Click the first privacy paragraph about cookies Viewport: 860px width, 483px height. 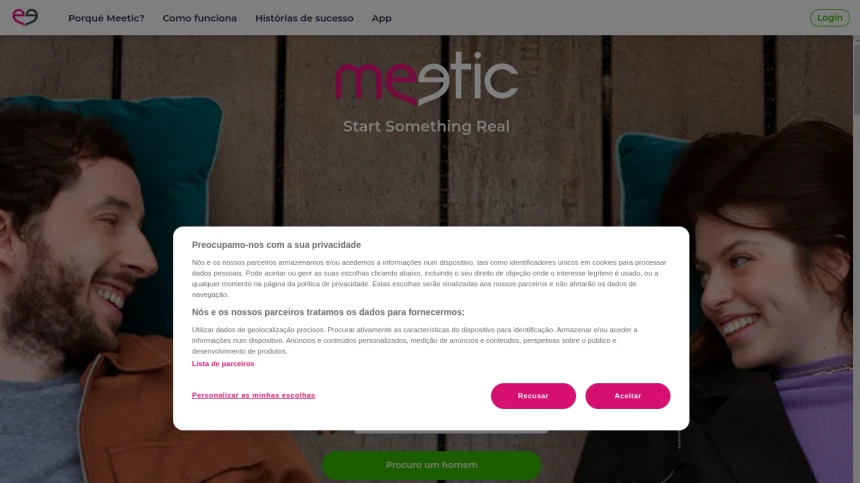[429, 279]
